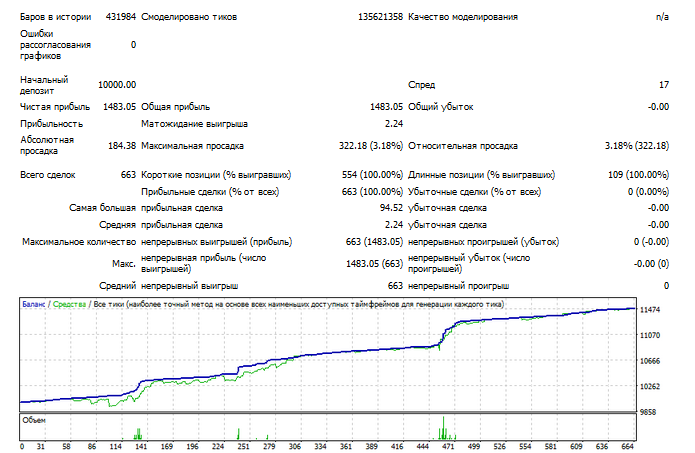Click the 'Спред' label
The height and width of the screenshot is (453, 695).
(x=422, y=85)
